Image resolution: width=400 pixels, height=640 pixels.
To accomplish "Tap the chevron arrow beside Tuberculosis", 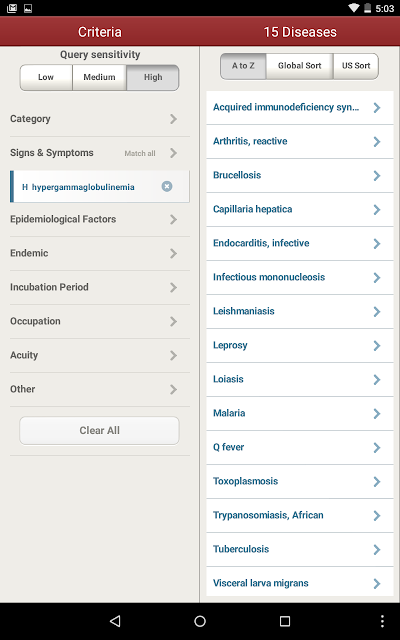I will click(x=377, y=549).
